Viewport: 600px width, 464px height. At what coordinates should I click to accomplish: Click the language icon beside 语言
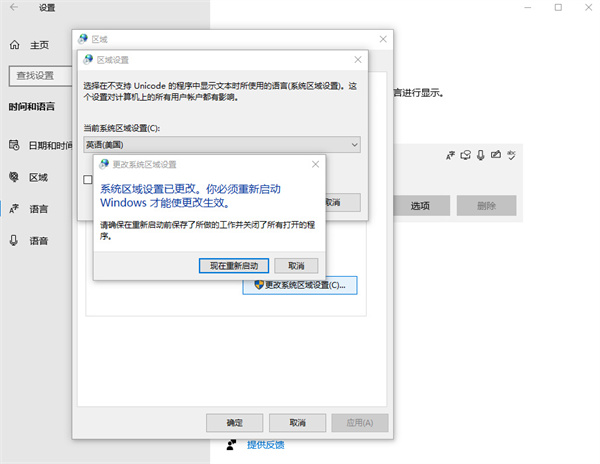point(14,209)
